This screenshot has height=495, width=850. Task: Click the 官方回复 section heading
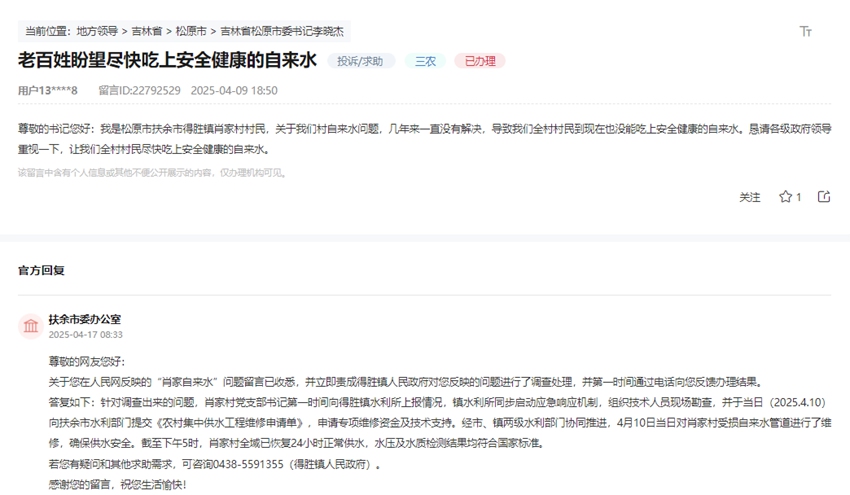(41, 270)
